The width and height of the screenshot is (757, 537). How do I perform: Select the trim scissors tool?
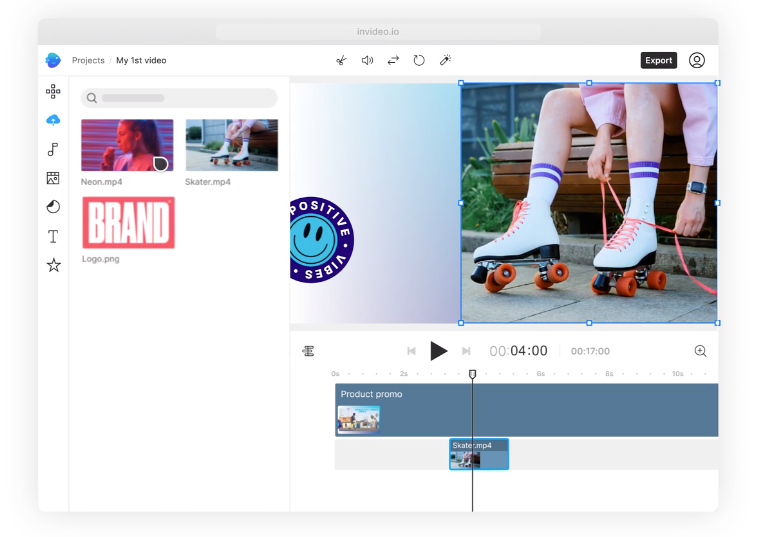(x=341, y=60)
